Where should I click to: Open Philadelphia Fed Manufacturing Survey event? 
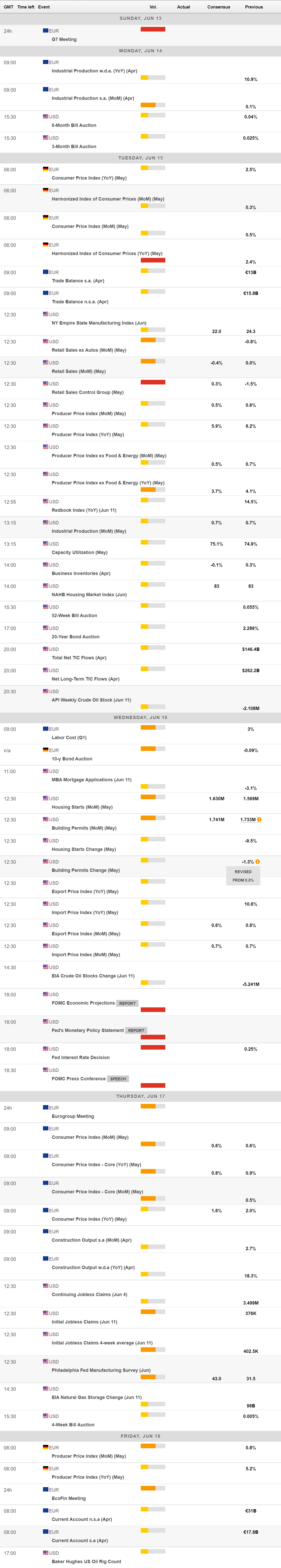click(x=101, y=1370)
